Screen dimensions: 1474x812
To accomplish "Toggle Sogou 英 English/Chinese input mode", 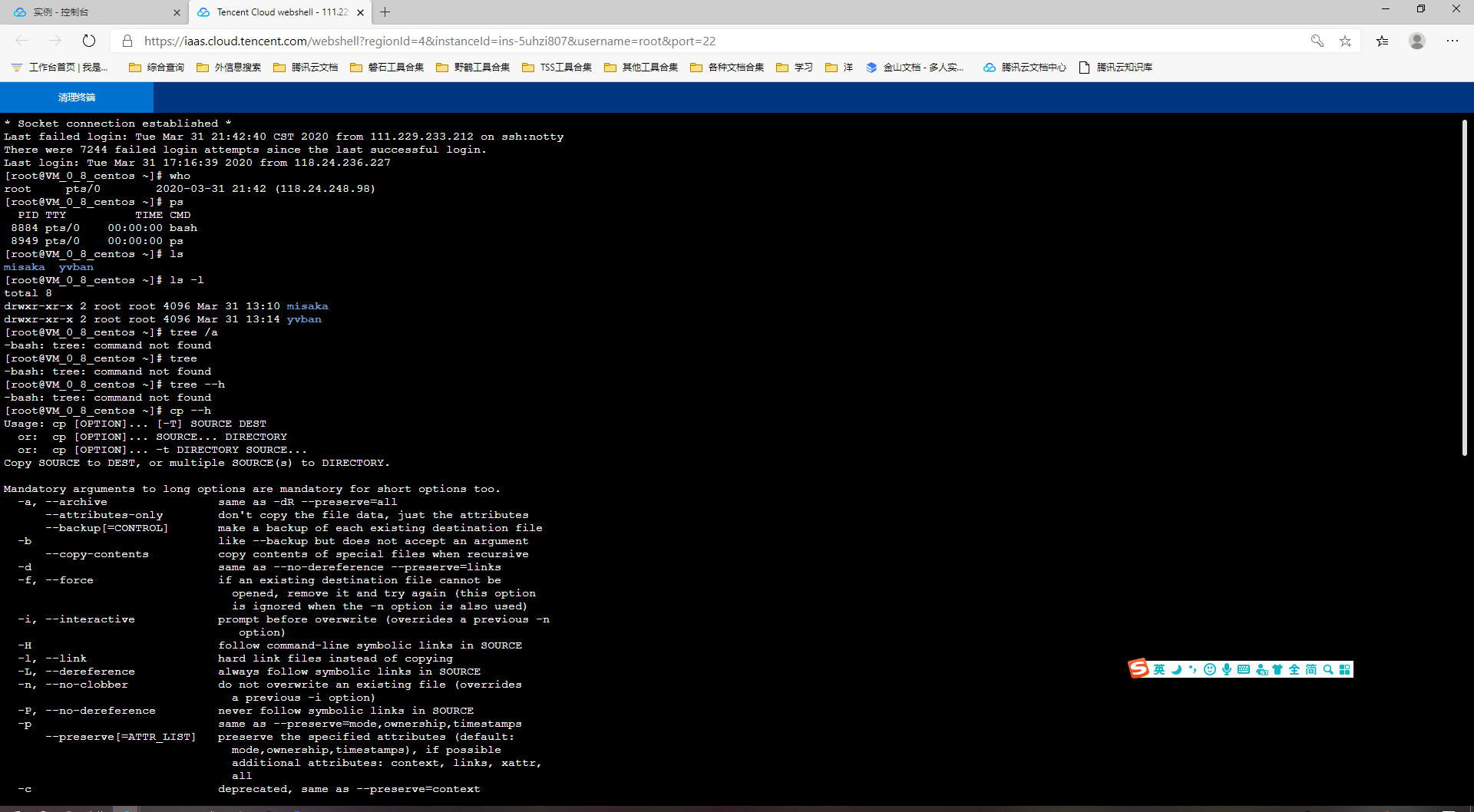I will 1159,669.
